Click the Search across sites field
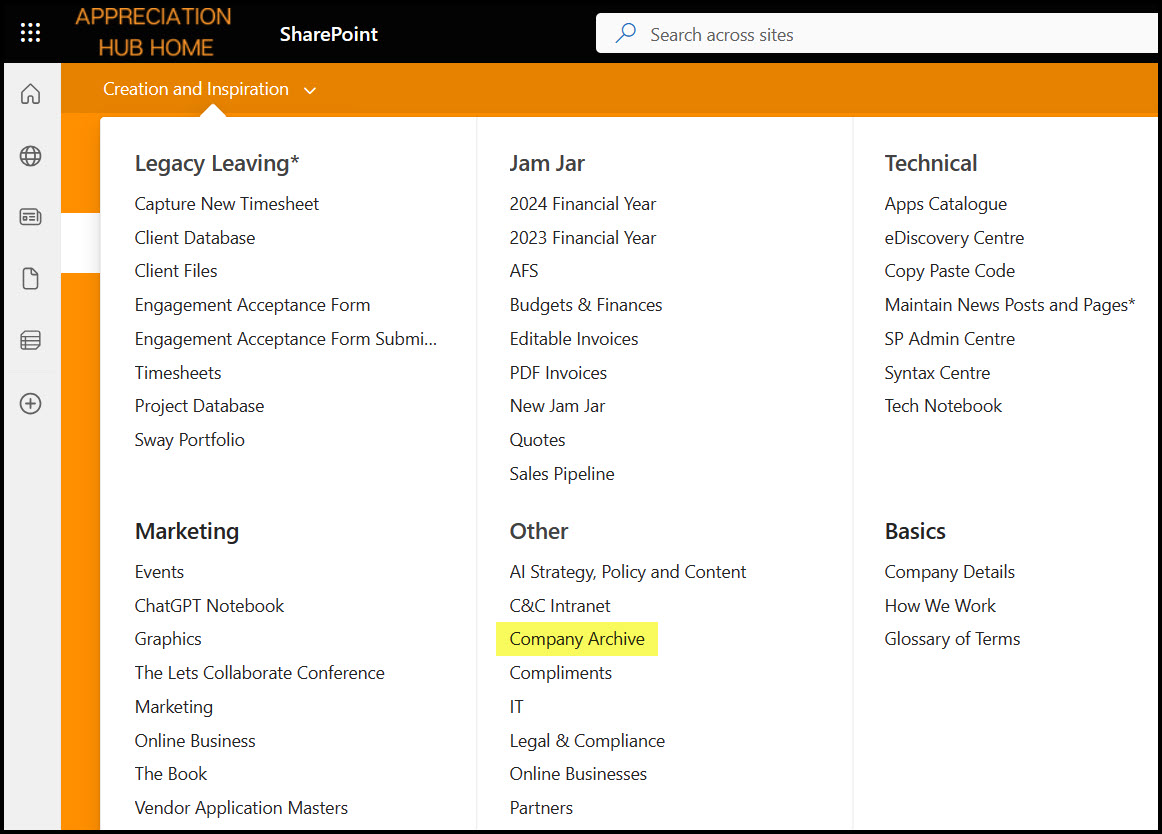 click(x=880, y=35)
